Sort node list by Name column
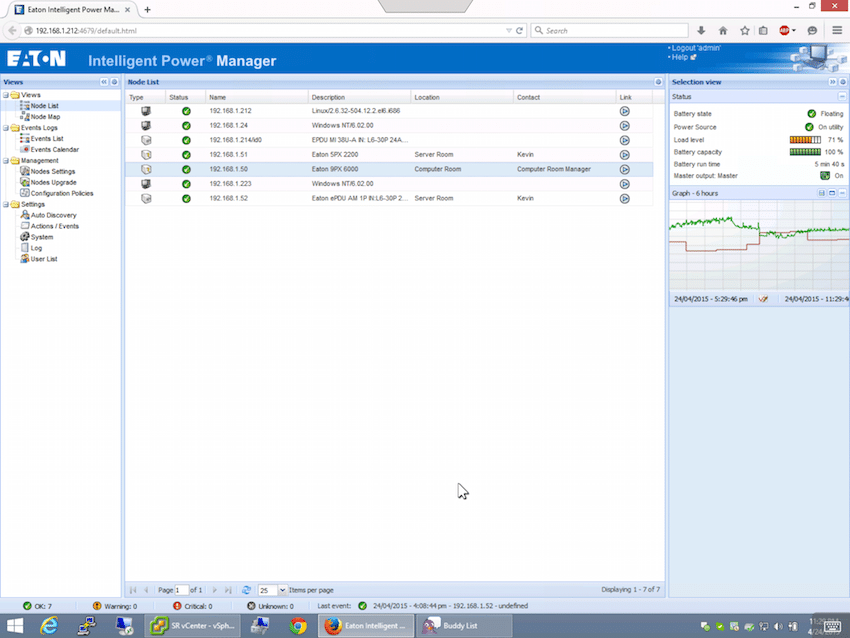The height and width of the screenshot is (638, 850). point(256,98)
